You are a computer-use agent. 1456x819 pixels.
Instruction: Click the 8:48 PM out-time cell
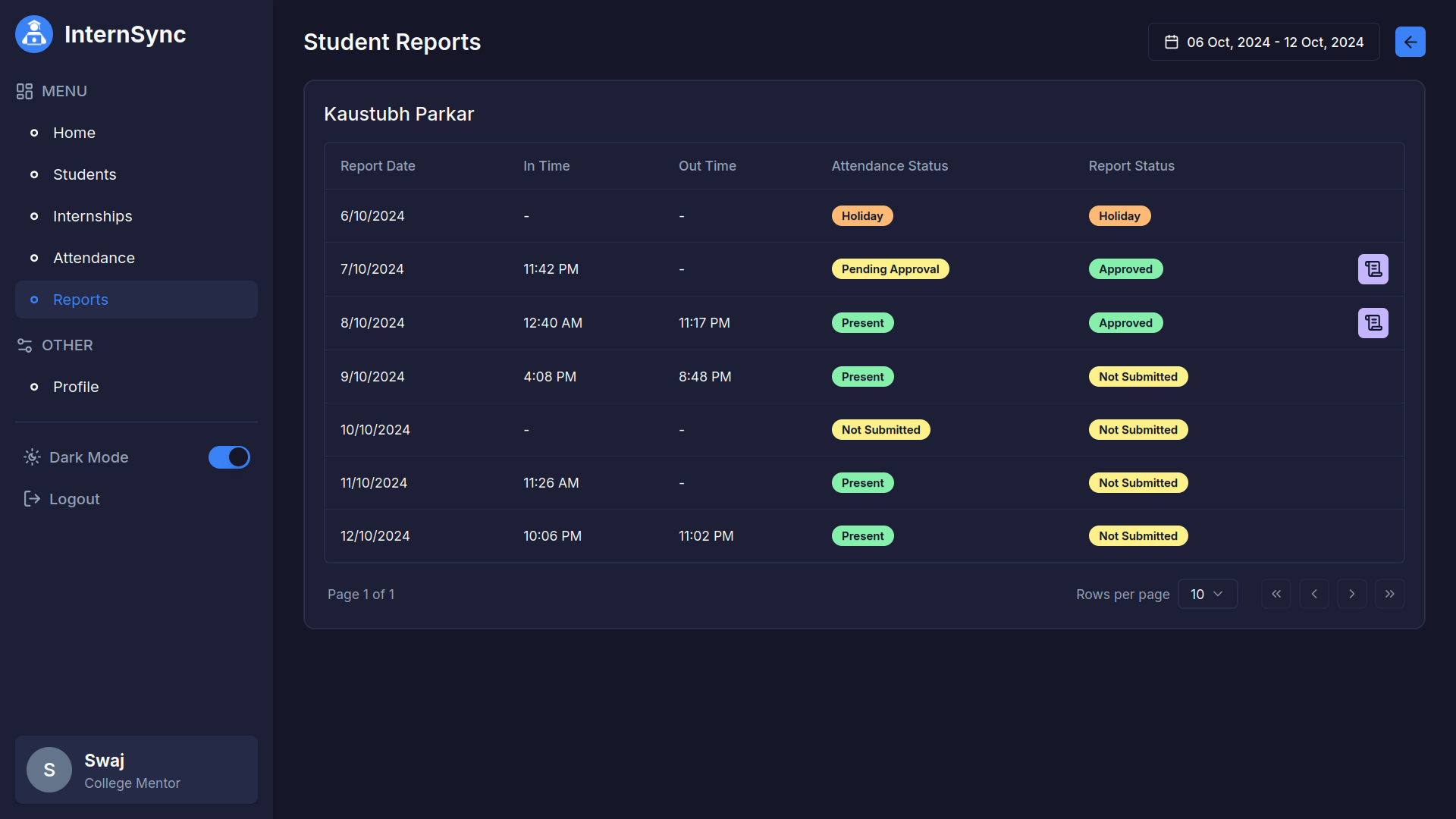click(704, 377)
